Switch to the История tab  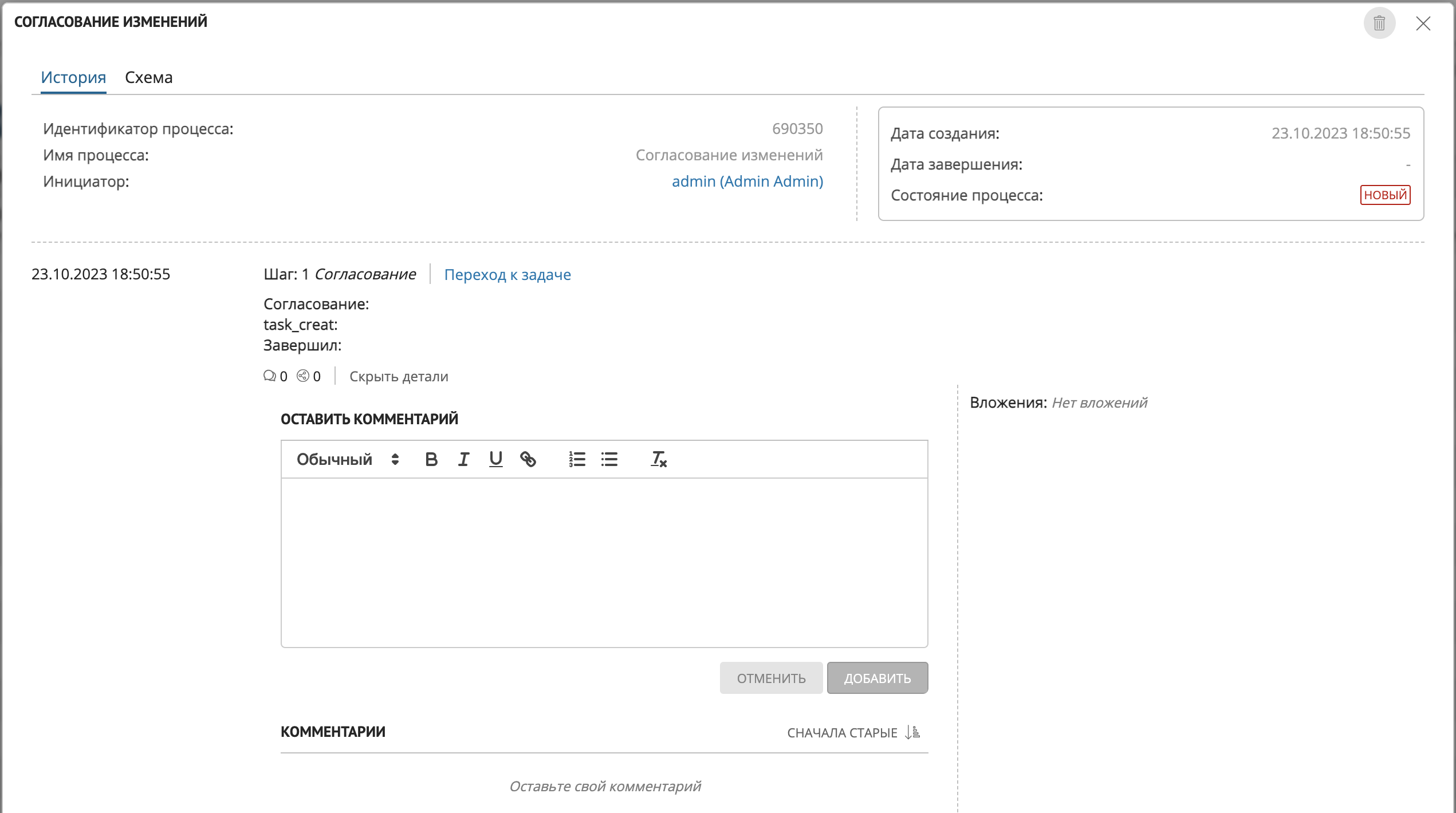tap(73, 77)
